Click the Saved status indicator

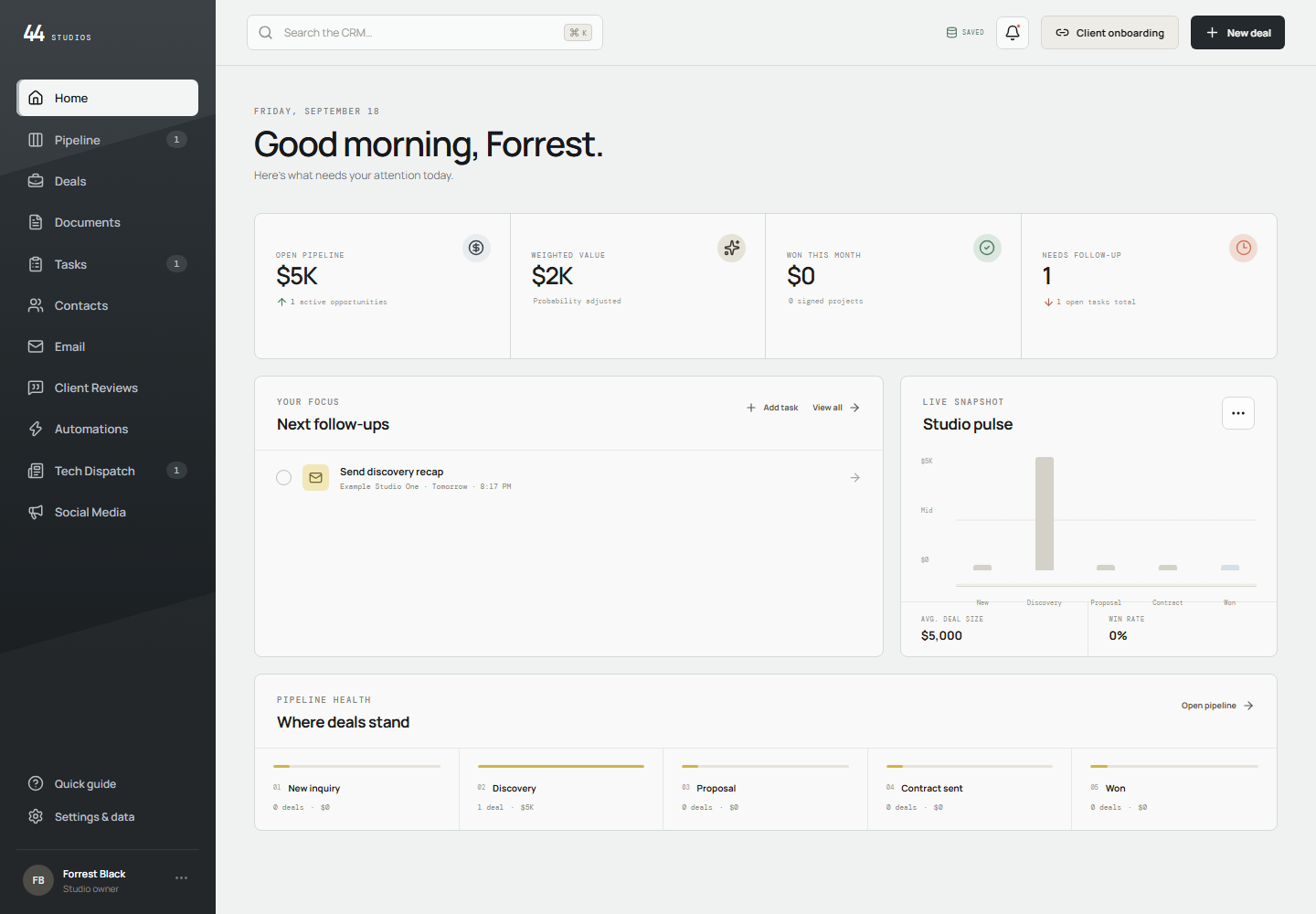(965, 33)
